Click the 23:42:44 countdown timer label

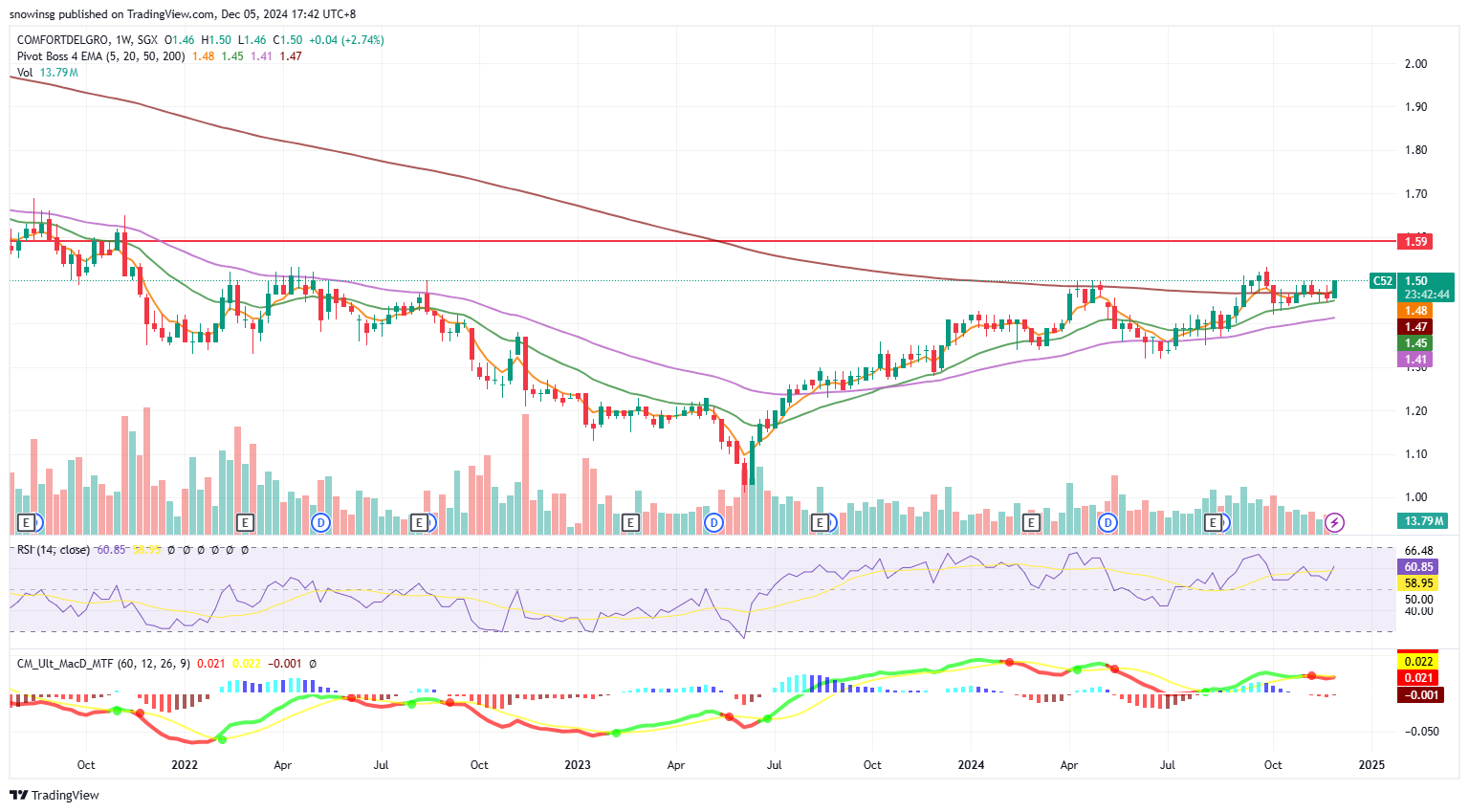pos(1427,295)
